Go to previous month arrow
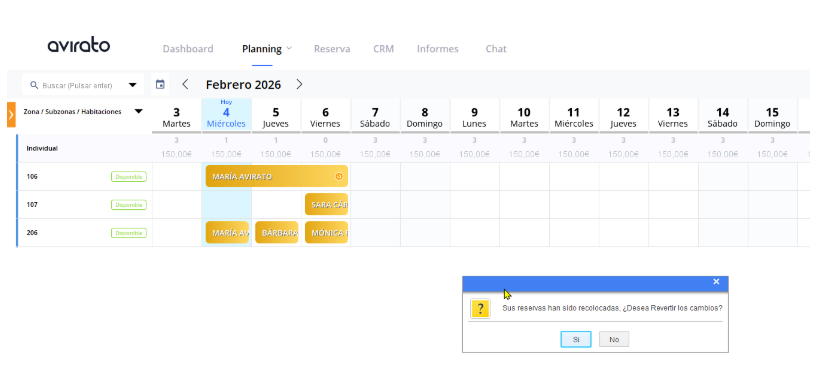Viewport: 825px width, 372px height. pos(185,84)
